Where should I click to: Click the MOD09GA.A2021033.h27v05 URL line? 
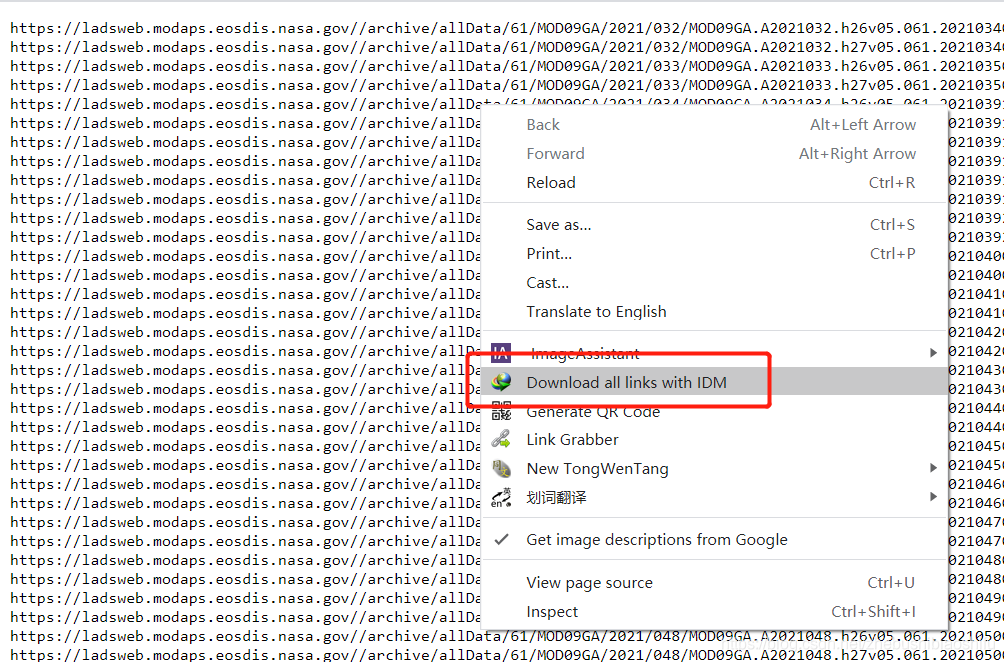tap(507, 85)
